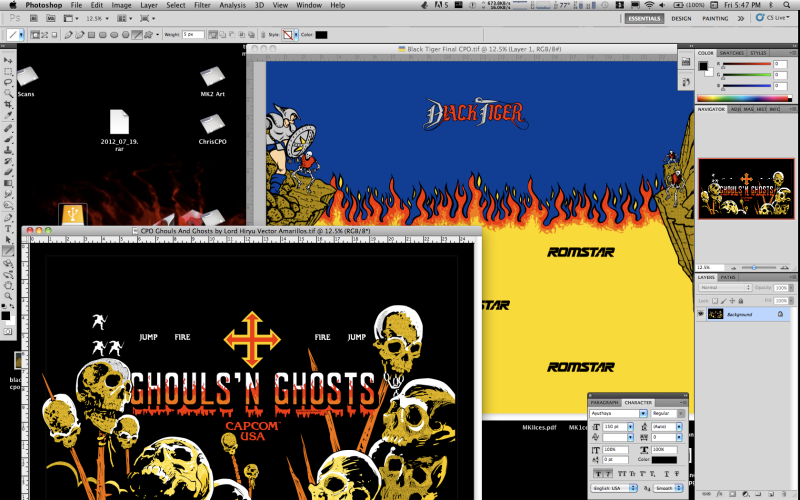Click the Navigator Ghouls'n Ghosts thumbnail

click(746, 189)
